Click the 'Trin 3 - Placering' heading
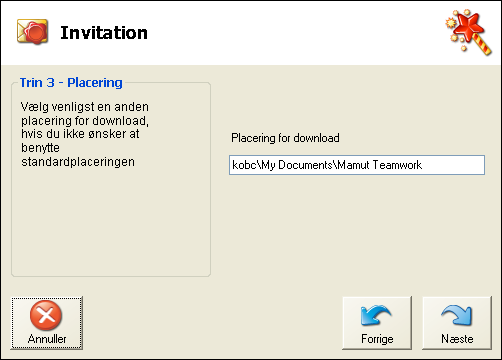Image resolution: width=502 pixels, height=360 pixels. 71,83
